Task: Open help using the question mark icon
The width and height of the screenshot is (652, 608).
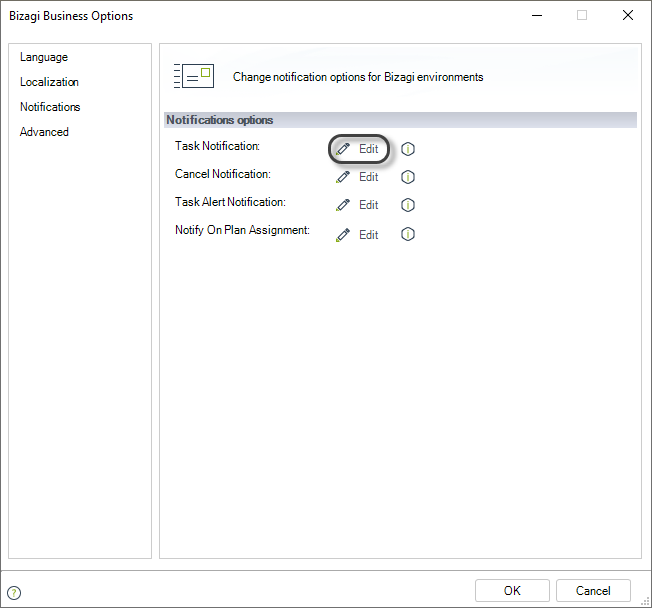Action: click(x=14, y=593)
